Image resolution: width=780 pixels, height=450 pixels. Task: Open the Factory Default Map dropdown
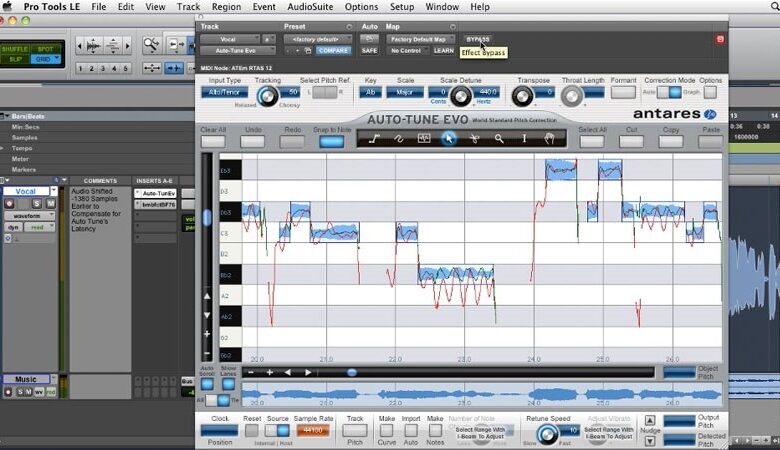[x=421, y=39]
